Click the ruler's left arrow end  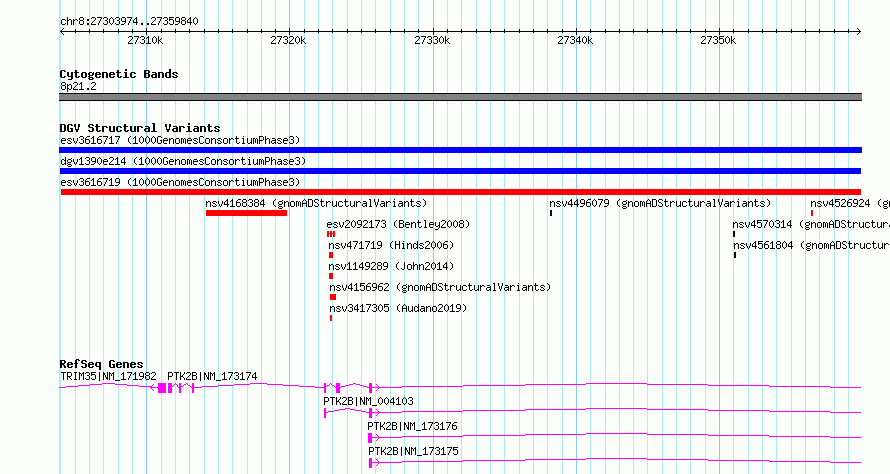[x=62, y=32]
